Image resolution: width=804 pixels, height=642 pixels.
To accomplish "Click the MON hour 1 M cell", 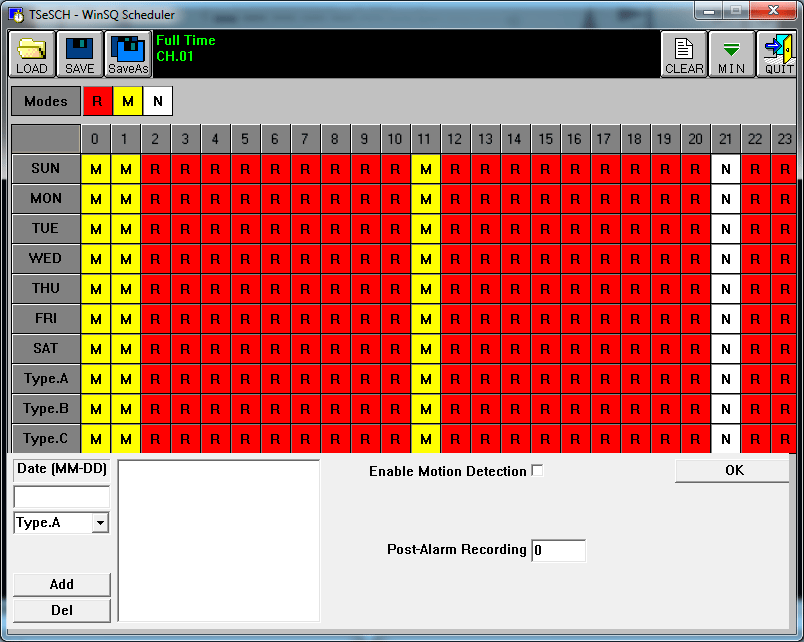I will pyautogui.click(x=126, y=199).
